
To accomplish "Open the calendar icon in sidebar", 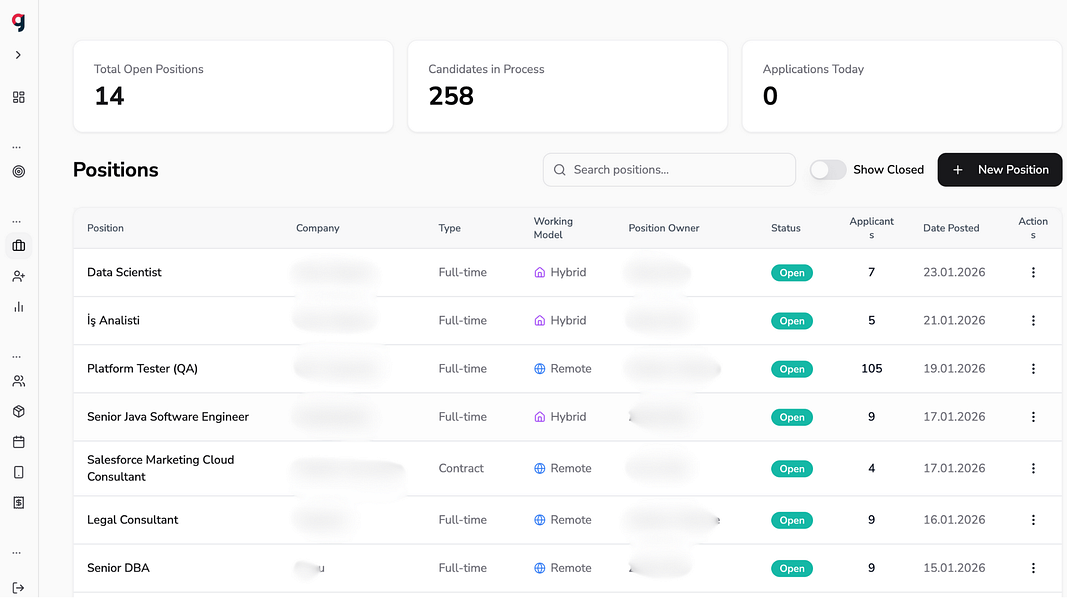I will (x=18, y=442).
